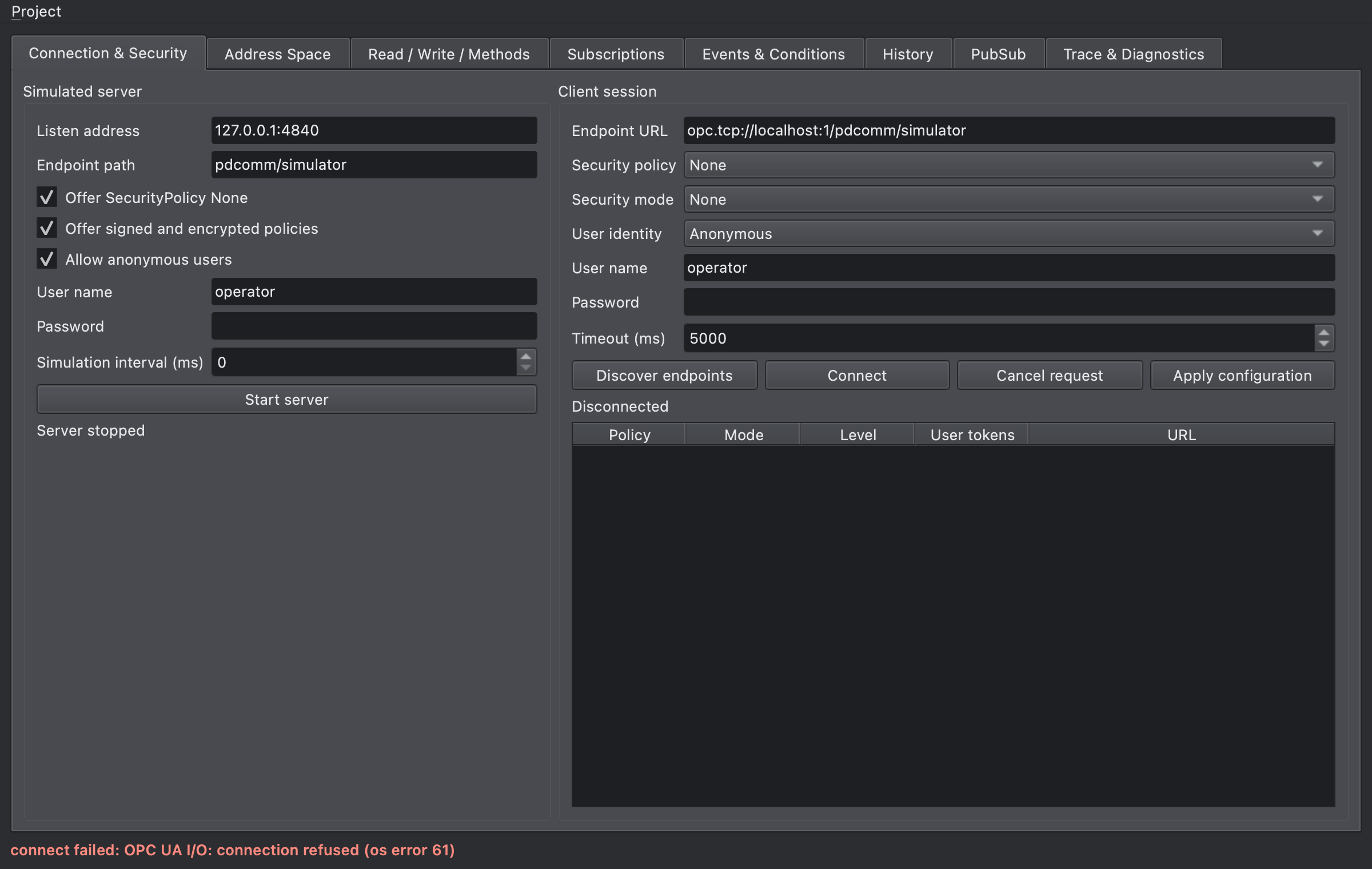The height and width of the screenshot is (869, 1372).
Task: Switch to the History tab
Action: 908,54
